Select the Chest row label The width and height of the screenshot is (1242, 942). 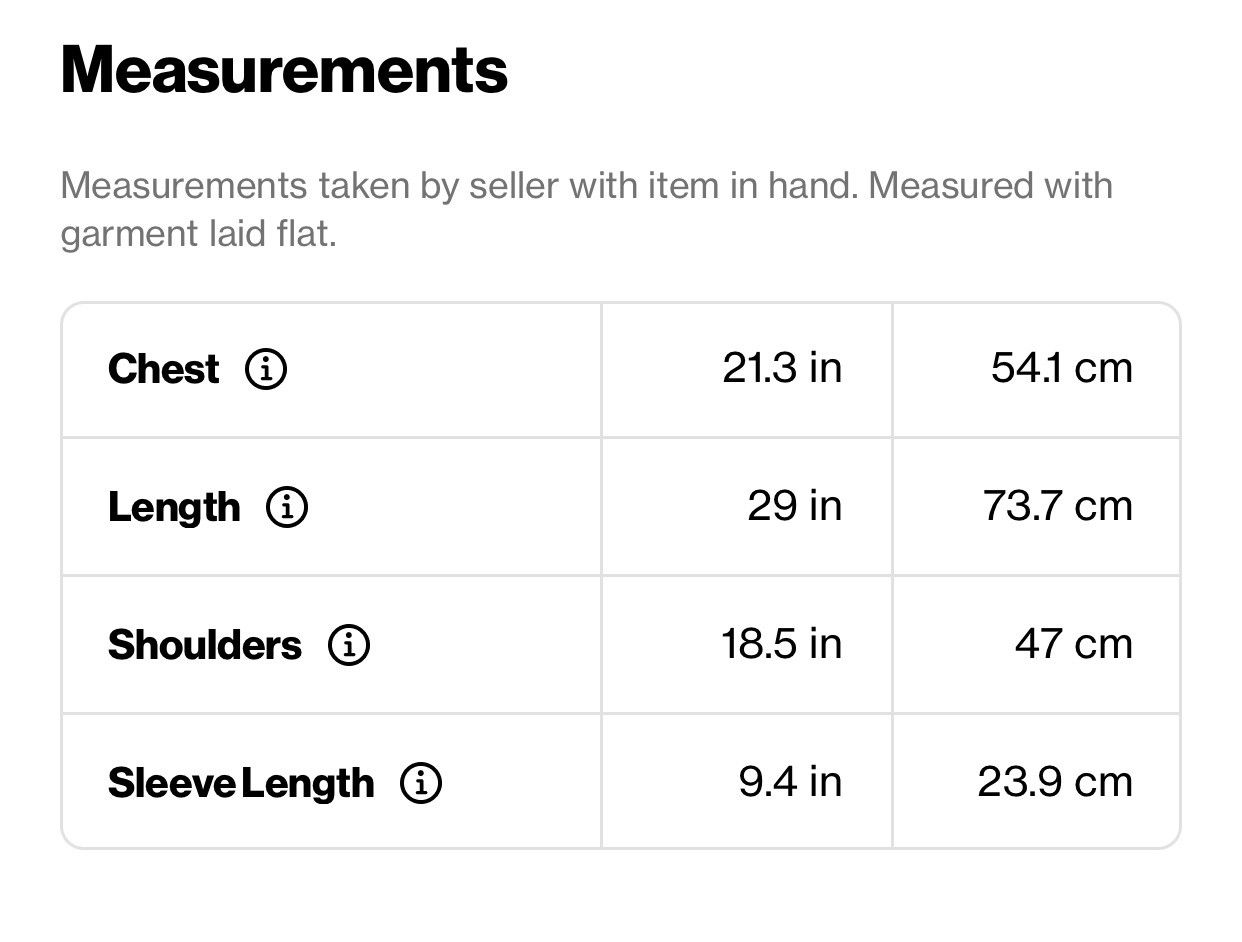point(163,369)
